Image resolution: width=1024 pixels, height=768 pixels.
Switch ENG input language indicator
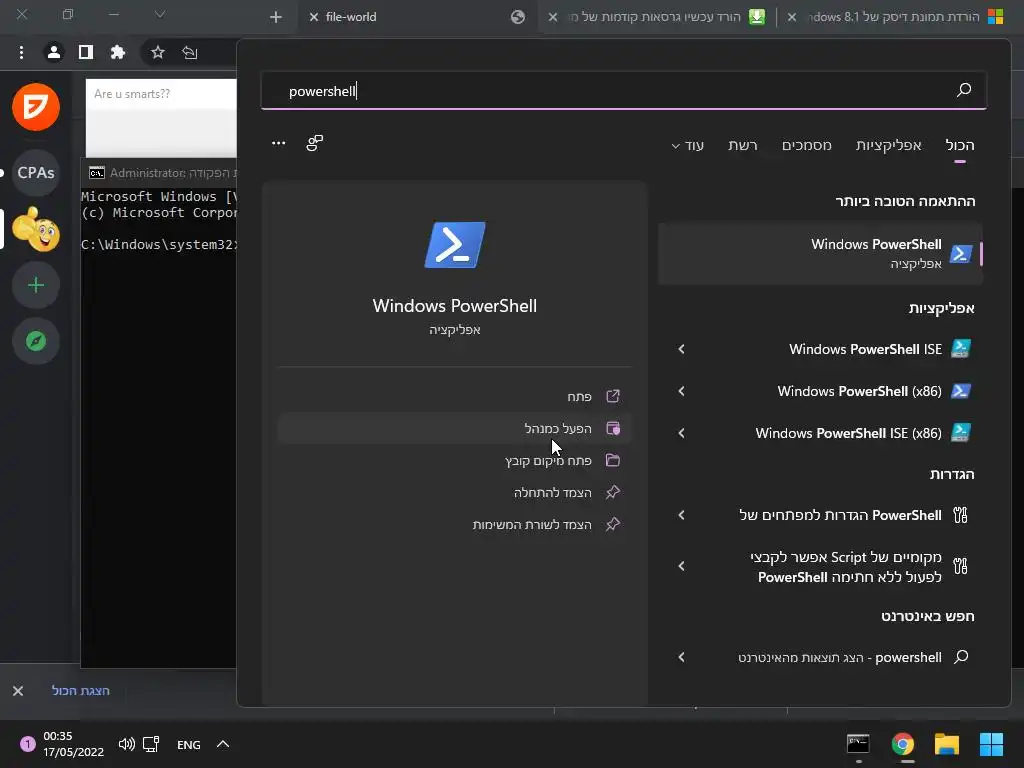189,744
